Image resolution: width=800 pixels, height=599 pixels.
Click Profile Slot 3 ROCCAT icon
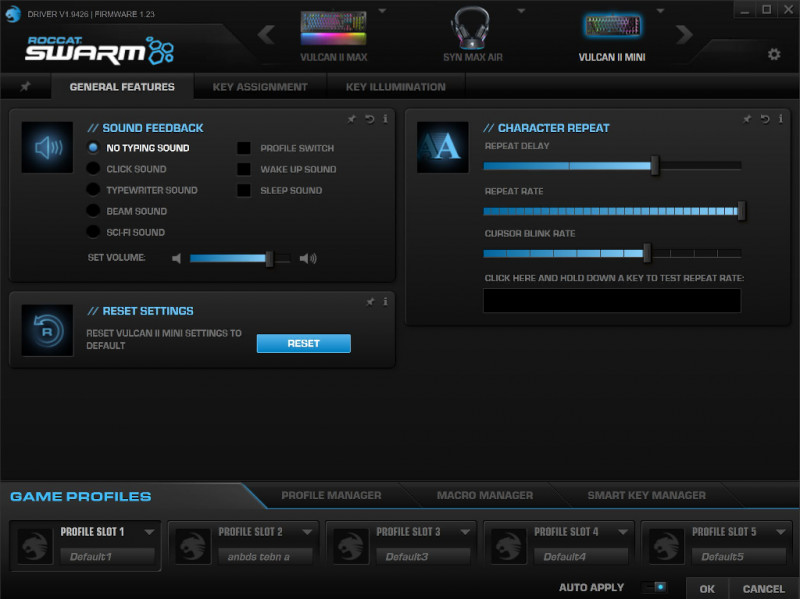click(351, 546)
